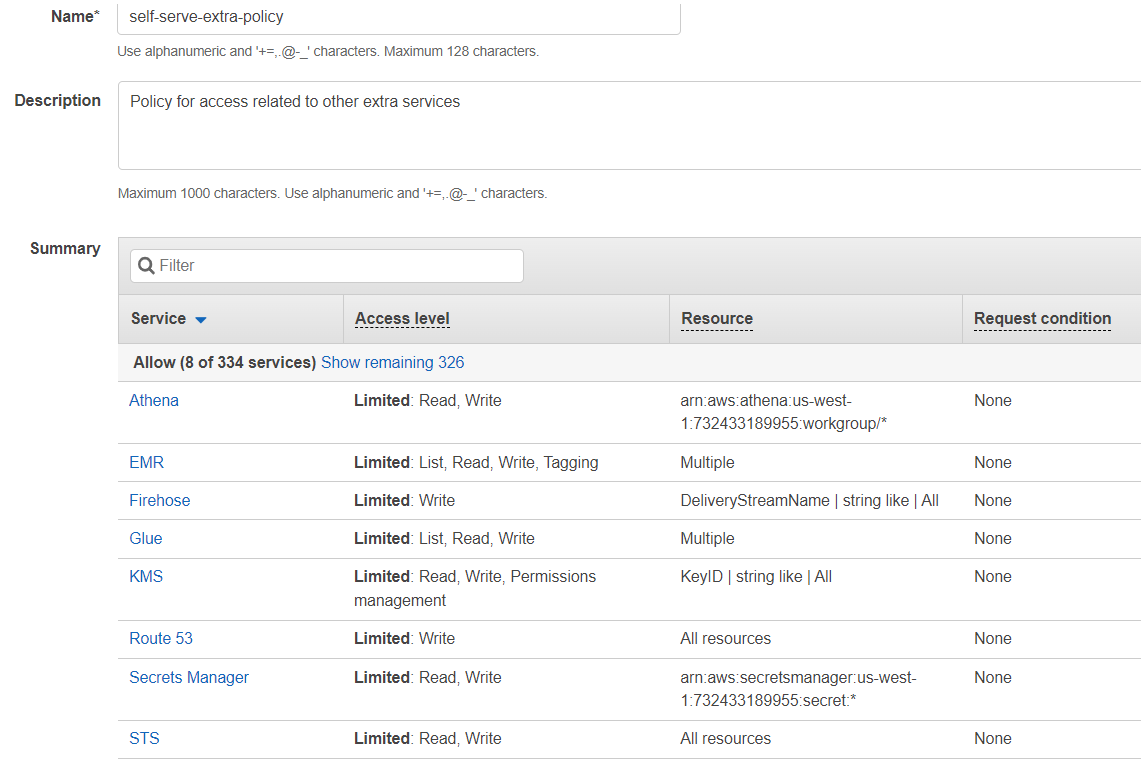Click 'All resources' in Route 53 row
The image size is (1141, 772).
tap(725, 638)
